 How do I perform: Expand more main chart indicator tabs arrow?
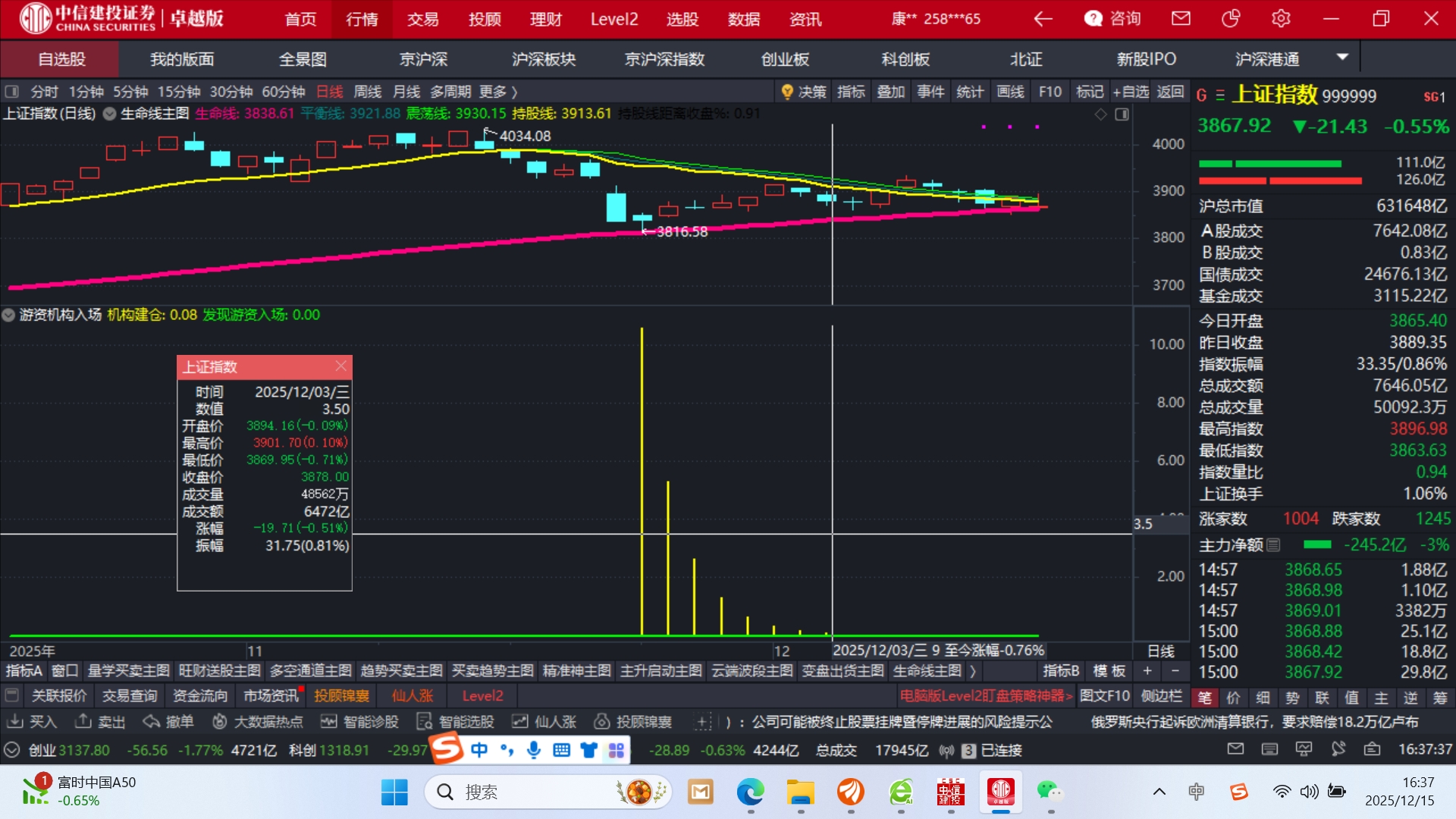973,671
